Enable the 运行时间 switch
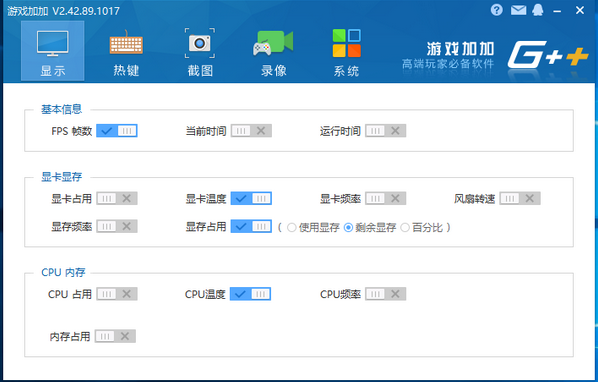The image size is (598, 382). pos(386,131)
